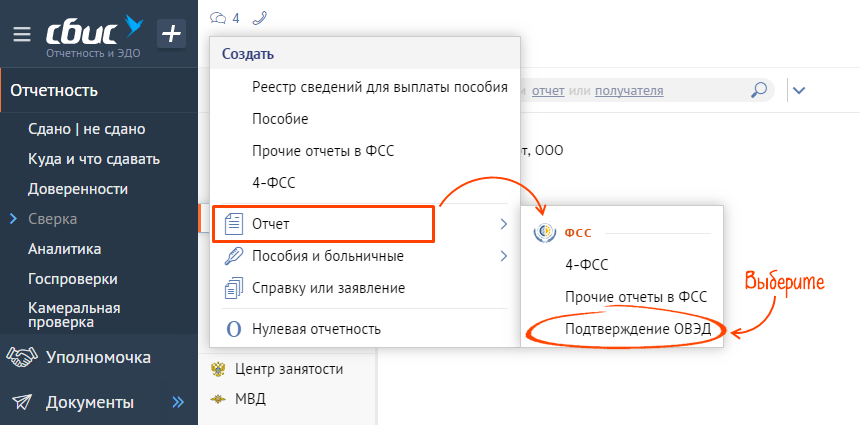Select 4-ФСС under the ФСС submenu

point(586,265)
